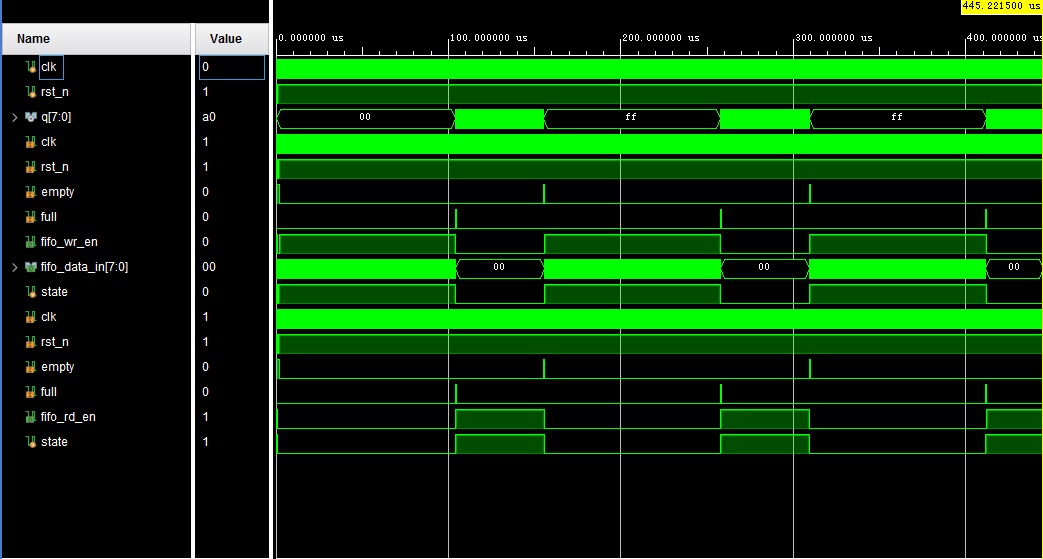Screen dimensions: 1043x559
Task: Click the a0 value of q[7:0]
Action: point(209,117)
